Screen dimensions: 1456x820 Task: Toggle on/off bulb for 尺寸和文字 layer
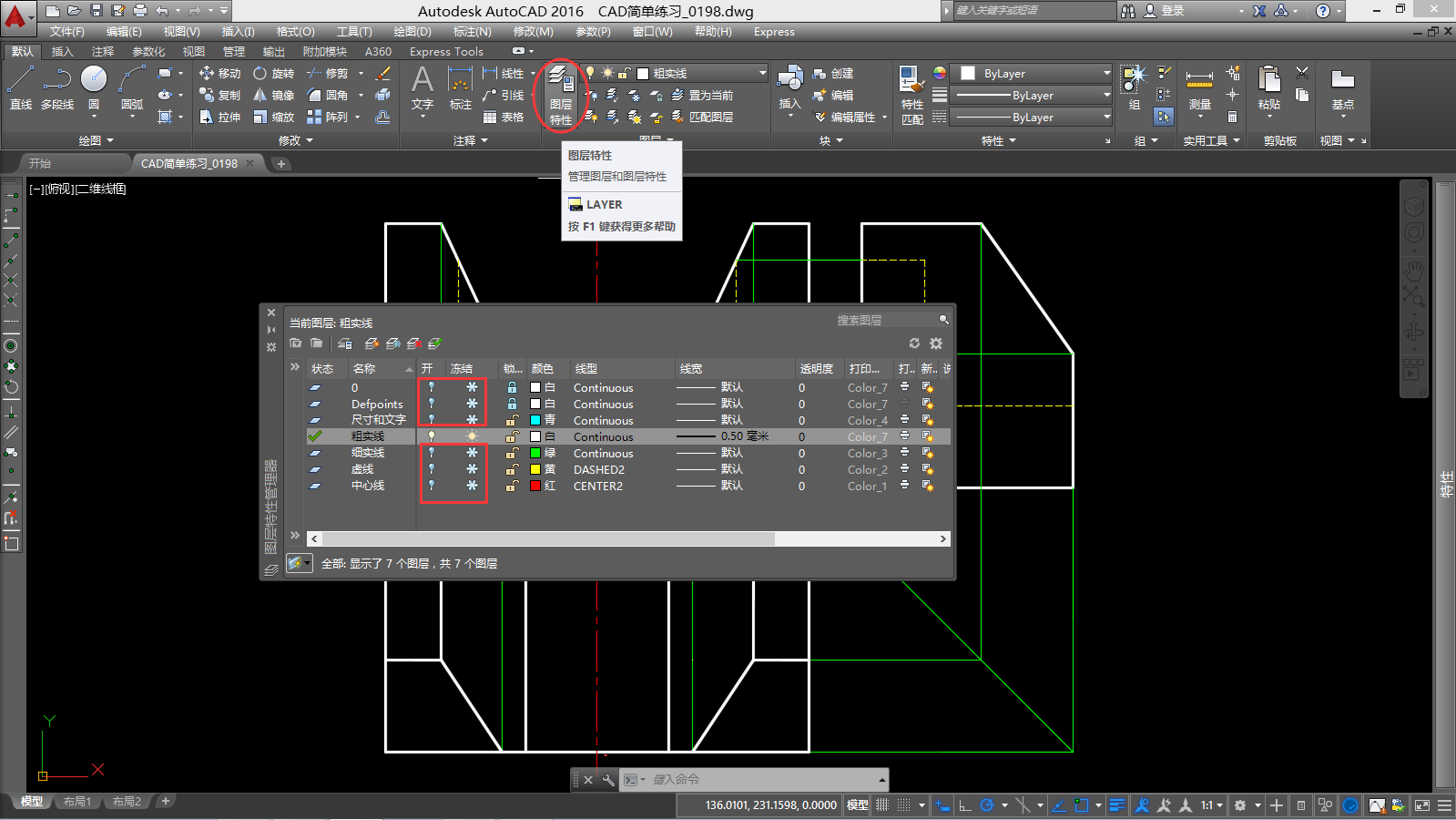[x=432, y=420]
